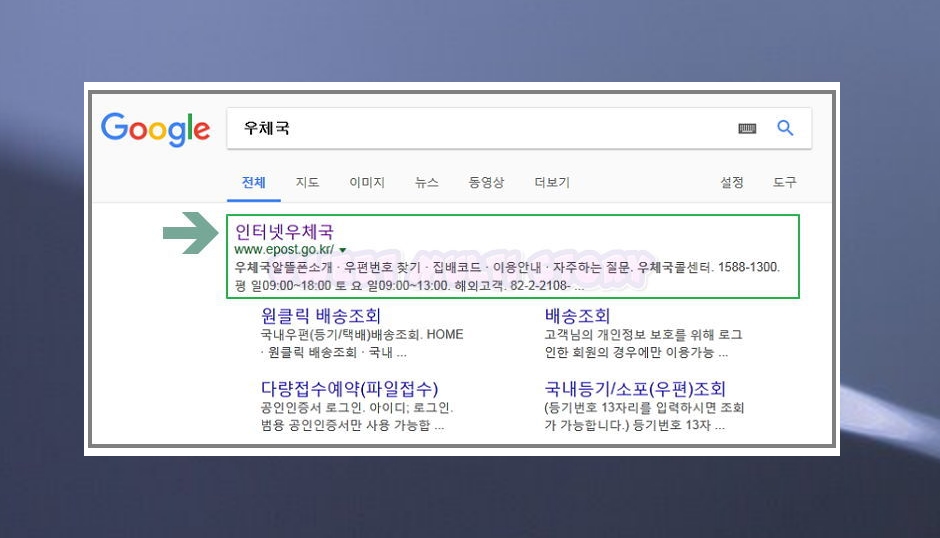Screen dimensions: 940x538
Task: Open the 인터넷우체국 result link
Action: point(284,232)
